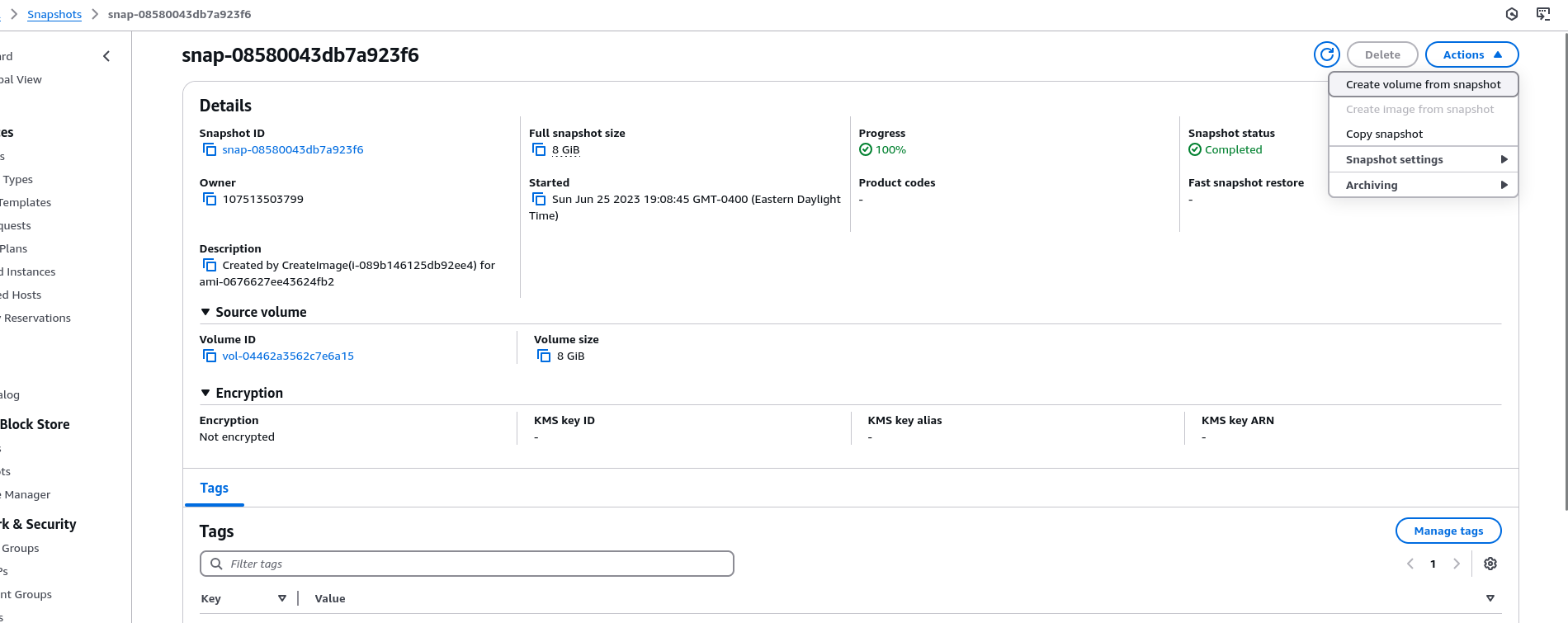
Task: Select Copy snapshot menu option
Action: (x=1384, y=134)
